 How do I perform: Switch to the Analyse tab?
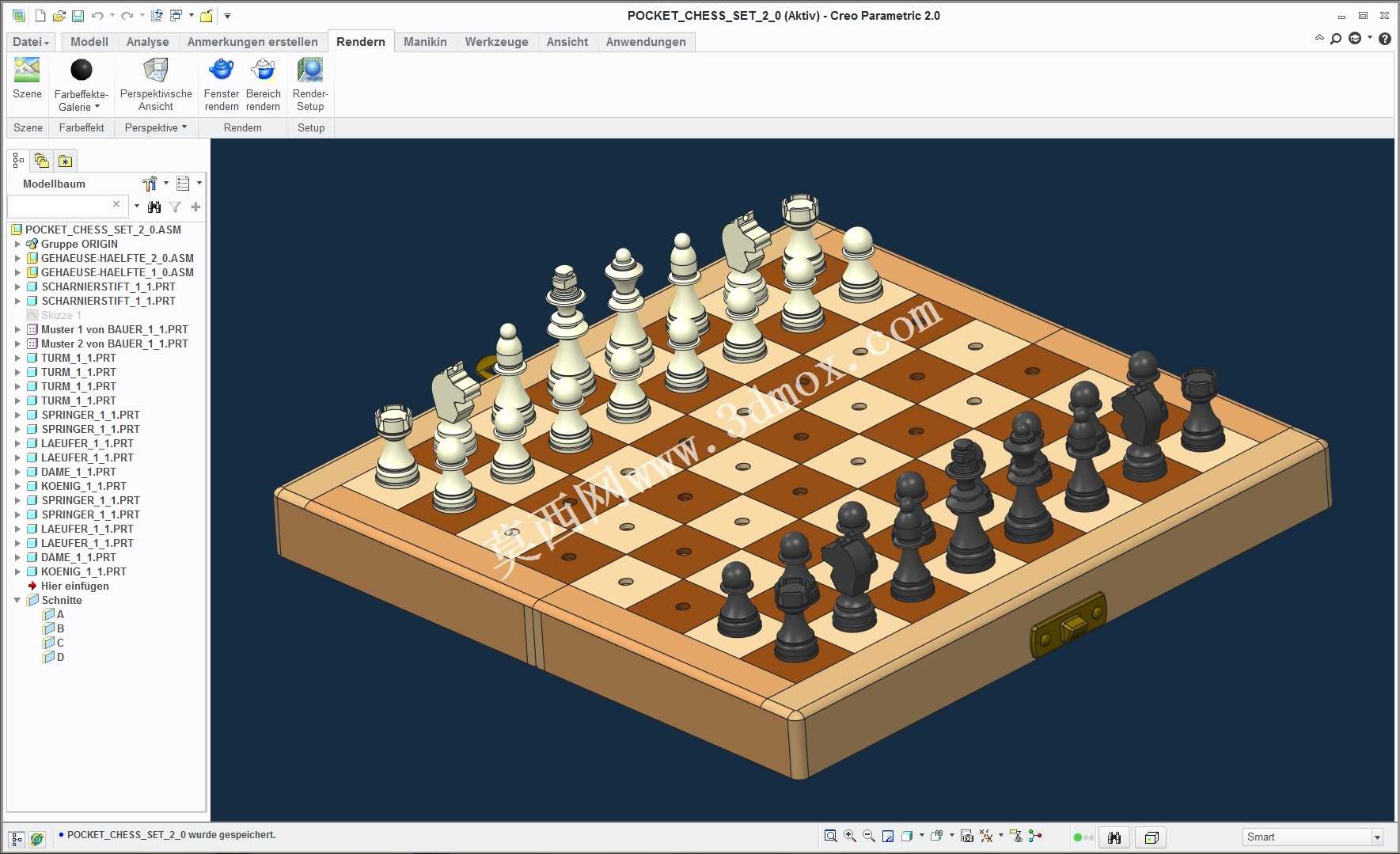click(148, 42)
